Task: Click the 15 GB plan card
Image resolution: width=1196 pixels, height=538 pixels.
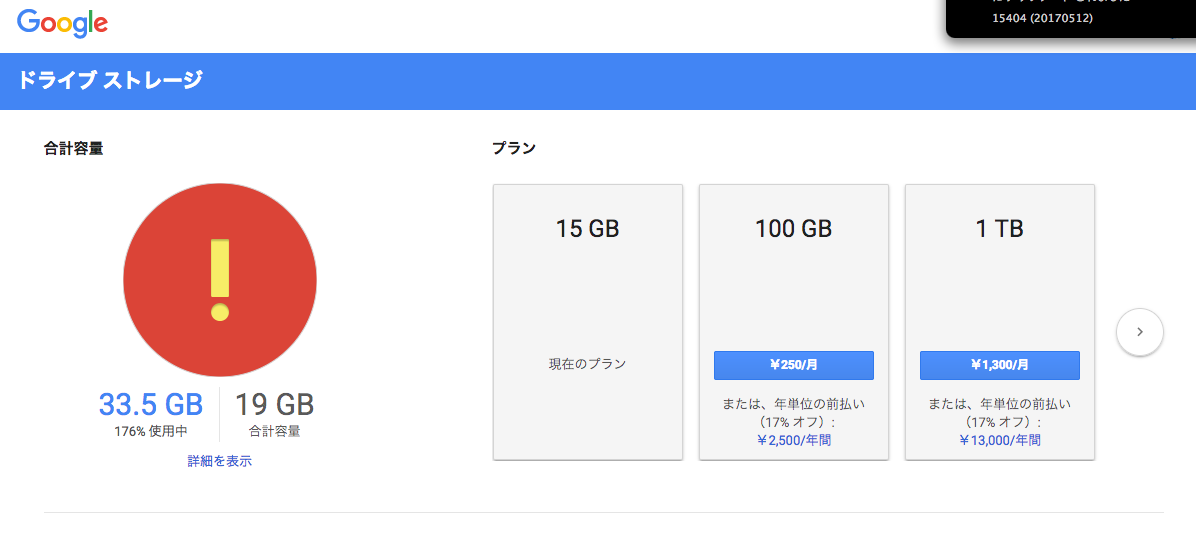Action: click(x=587, y=300)
